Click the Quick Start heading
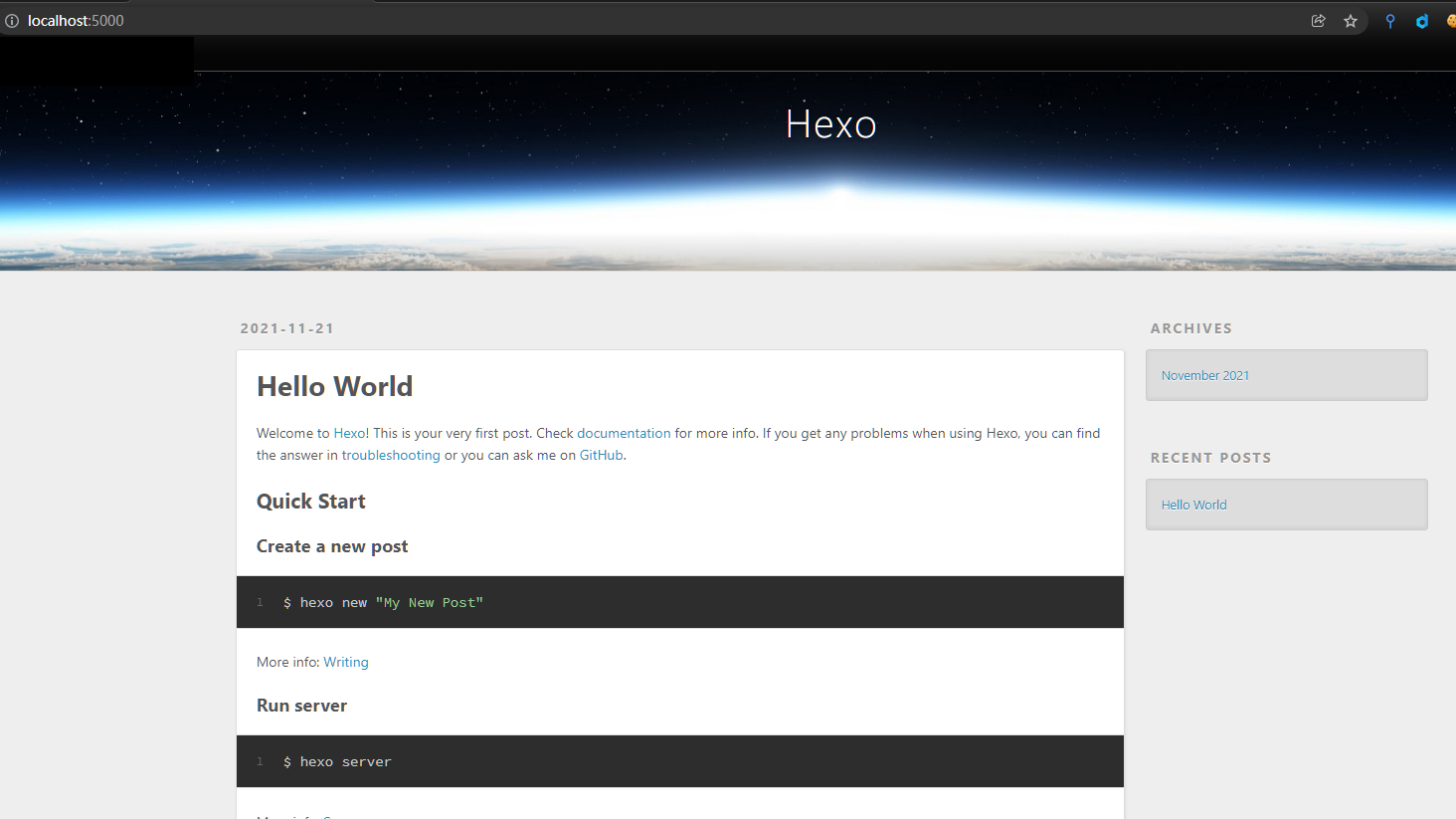This screenshot has height=819, width=1456. 311,502
